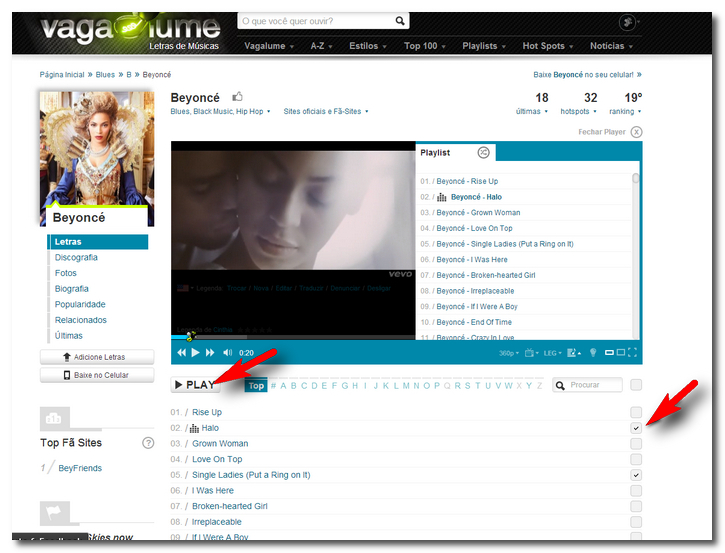Open the Top 100 dropdown menu
Image resolution: width=725 pixels, height=553 pixels.
[x=425, y=46]
